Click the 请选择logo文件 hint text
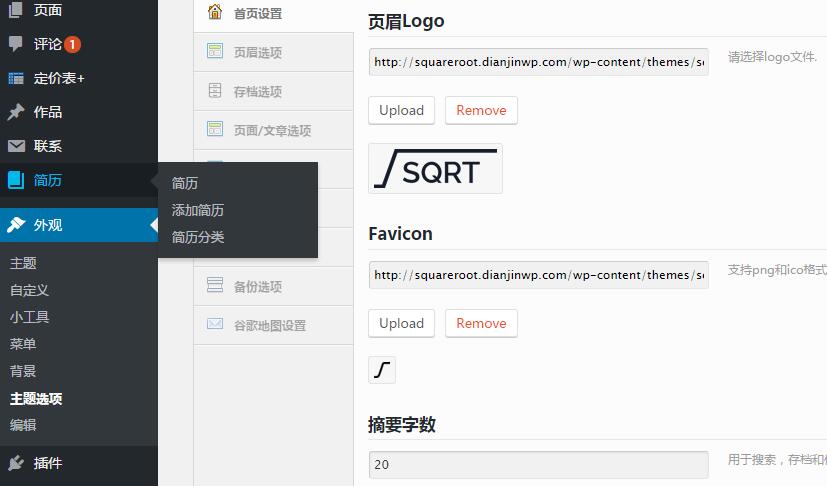The height and width of the screenshot is (486, 827). (773, 57)
